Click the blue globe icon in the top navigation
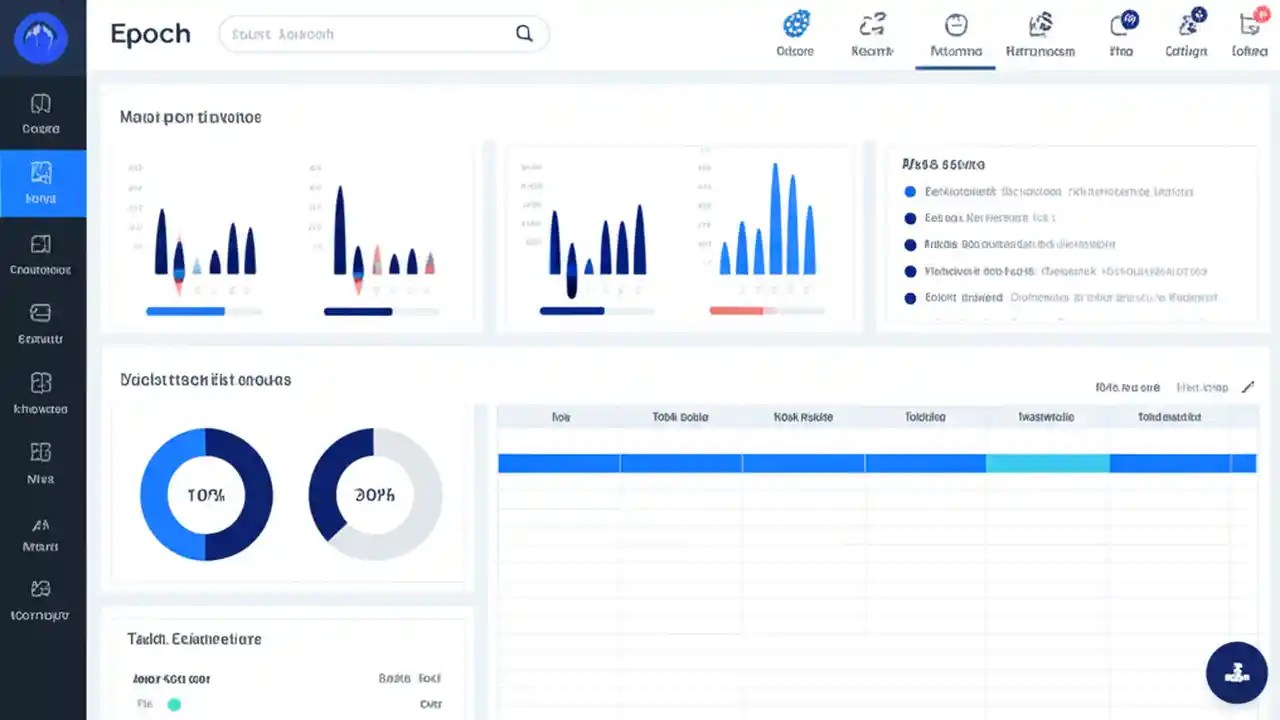 pyautogui.click(x=795, y=25)
